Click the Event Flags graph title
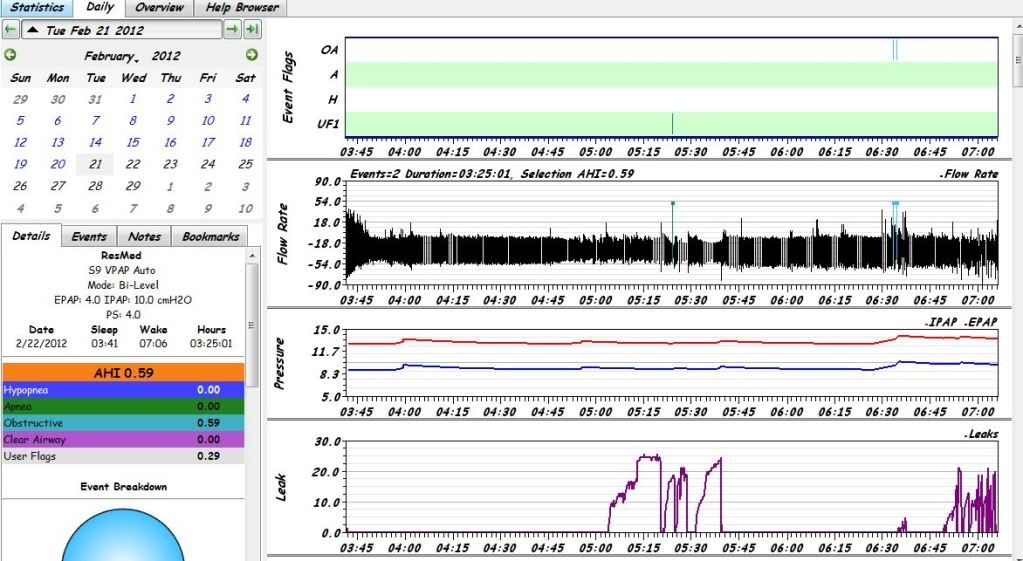This screenshot has width=1023, height=561. click(288, 87)
